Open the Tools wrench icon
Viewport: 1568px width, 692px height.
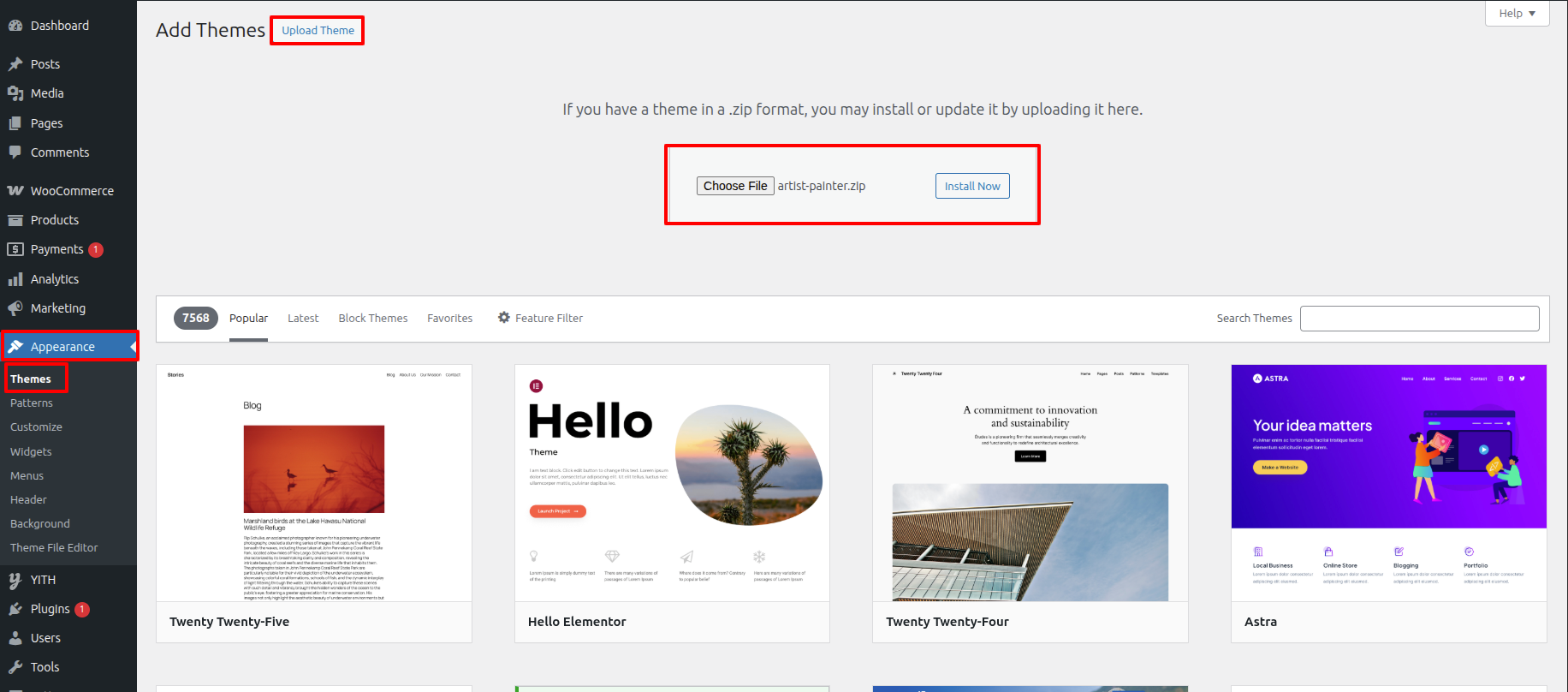(x=15, y=667)
